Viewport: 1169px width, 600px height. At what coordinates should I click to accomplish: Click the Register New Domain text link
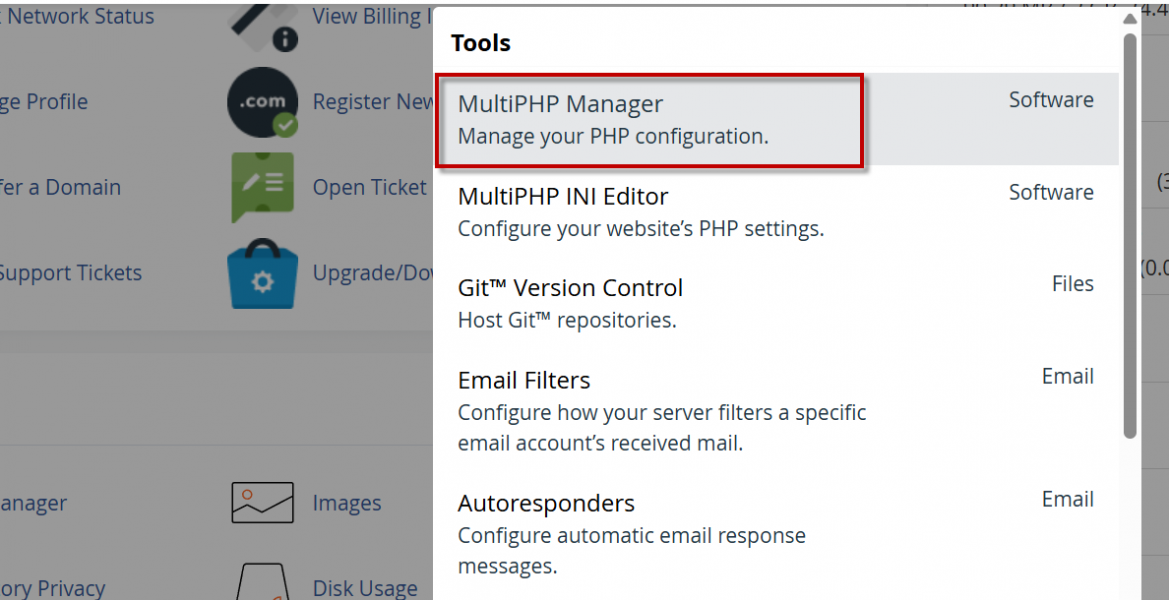[x=372, y=102]
